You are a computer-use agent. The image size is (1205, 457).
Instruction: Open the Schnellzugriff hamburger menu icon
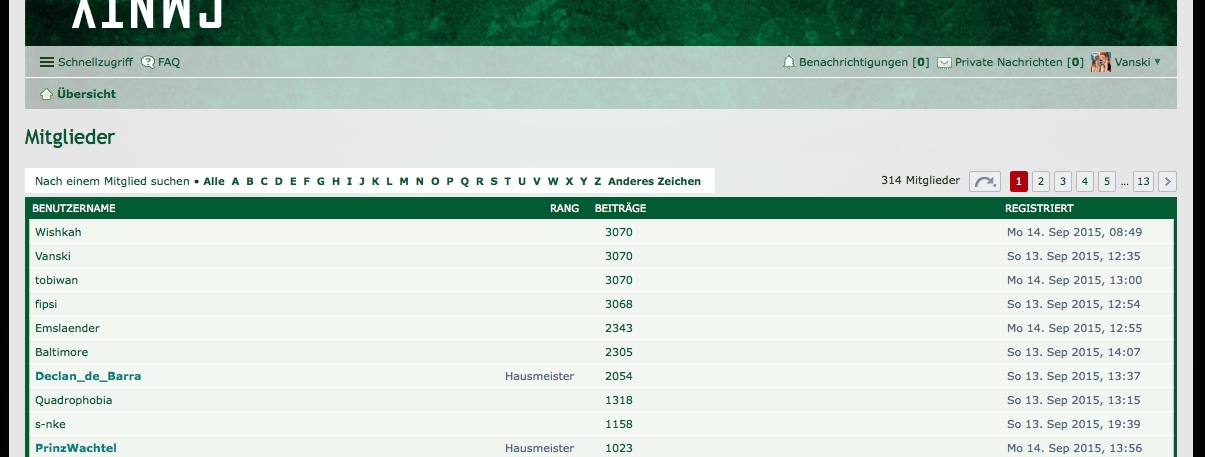pos(46,62)
